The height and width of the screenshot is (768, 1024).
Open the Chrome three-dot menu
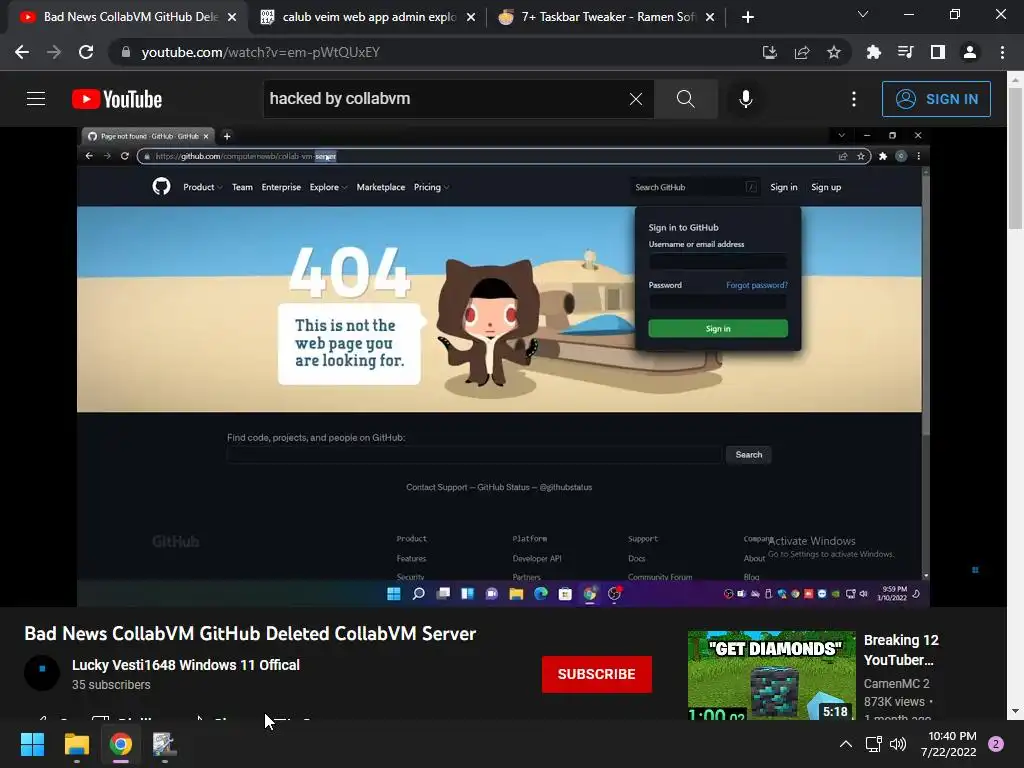click(1002, 52)
